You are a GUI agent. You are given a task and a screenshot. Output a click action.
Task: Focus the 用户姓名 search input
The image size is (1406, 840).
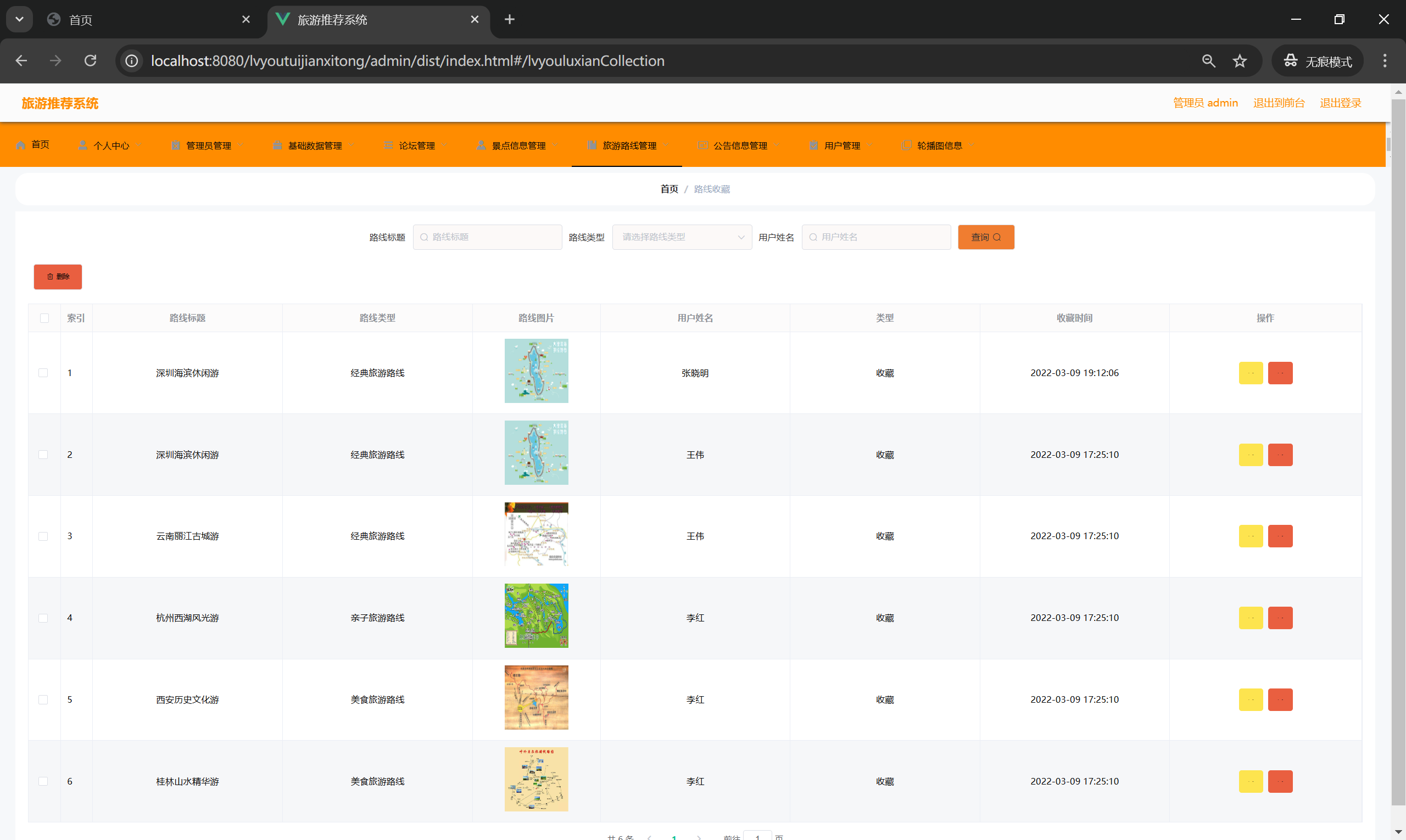pyautogui.click(x=876, y=237)
